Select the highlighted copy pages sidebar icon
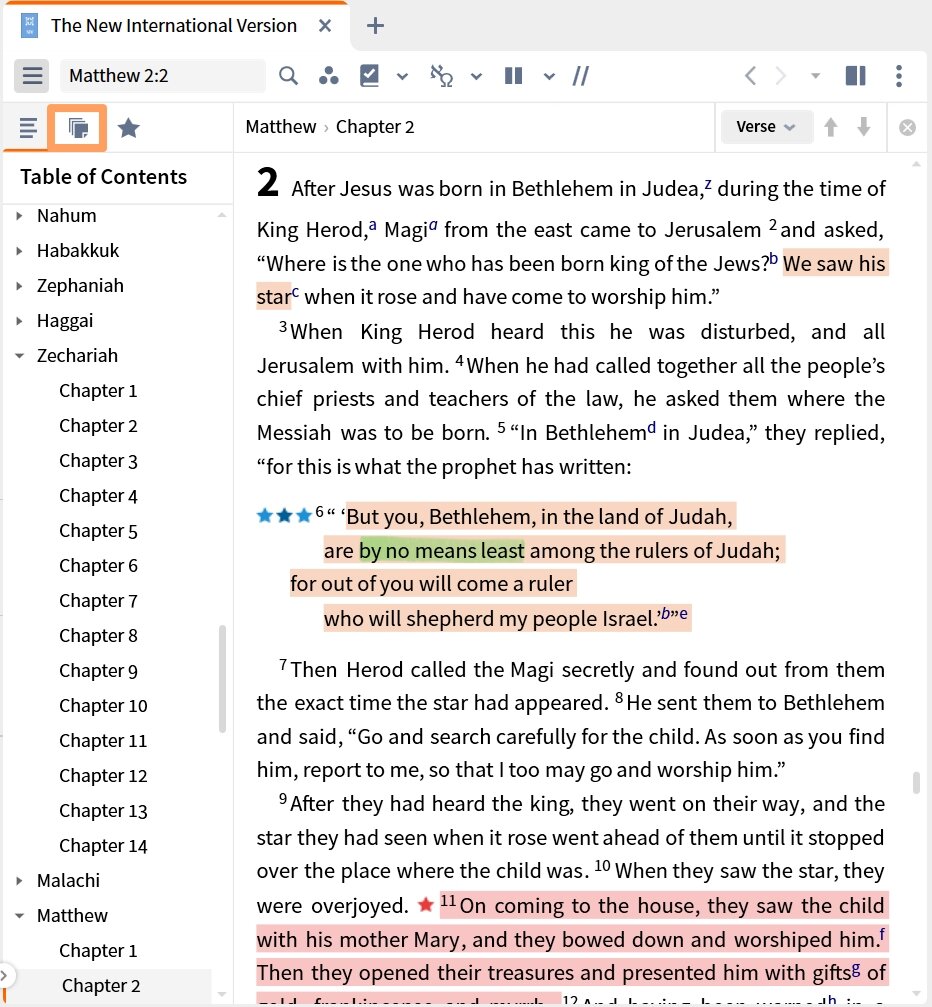932x1007 pixels. (77, 128)
